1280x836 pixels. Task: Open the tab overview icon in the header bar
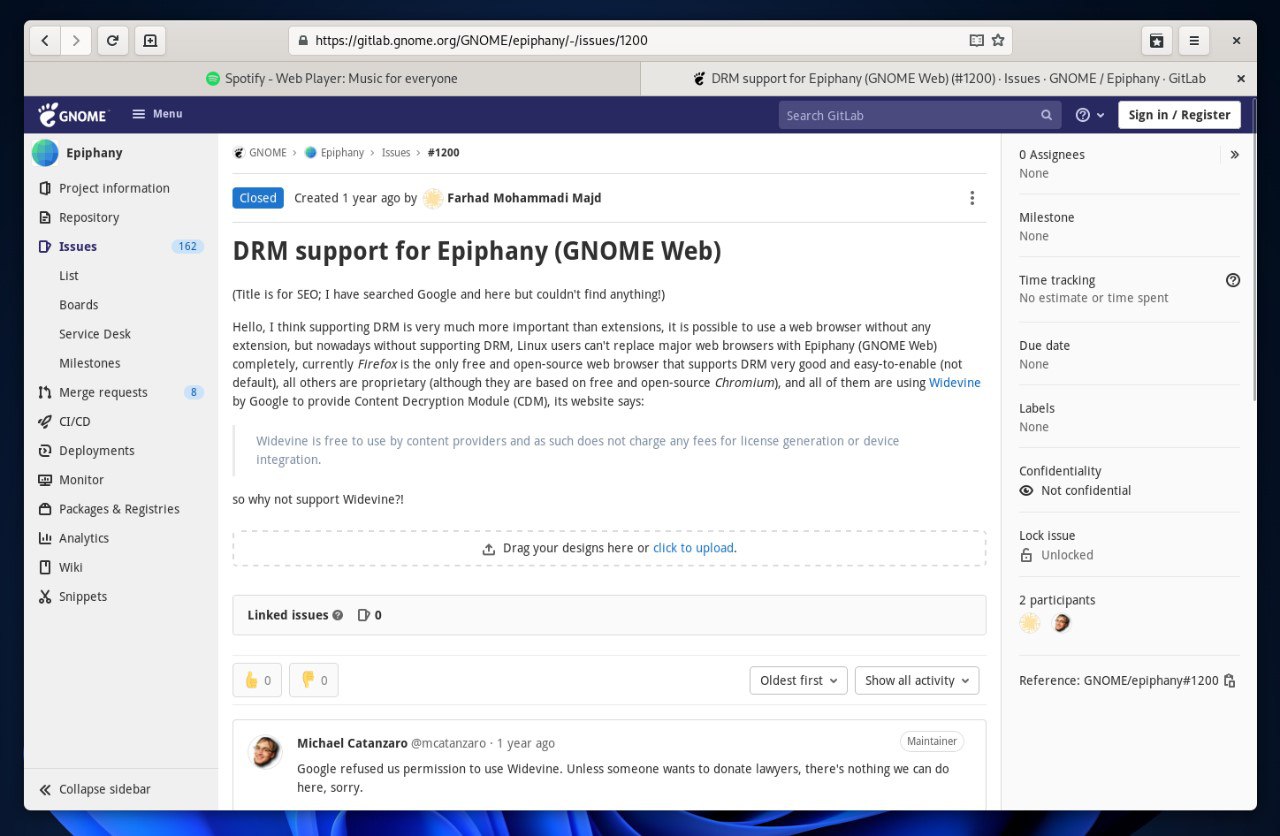pyautogui.click(x=1157, y=41)
